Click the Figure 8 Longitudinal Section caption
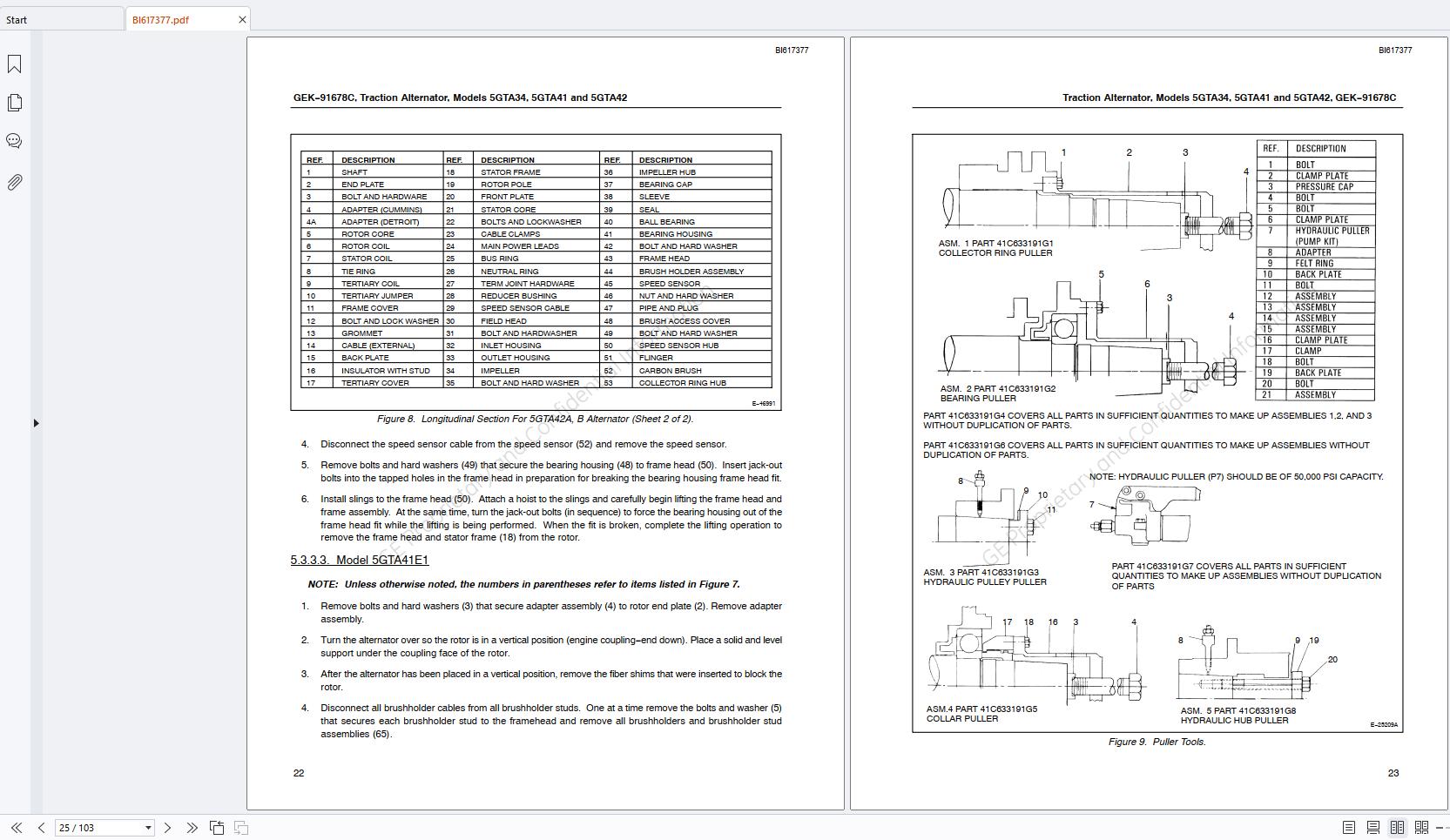Image resolution: width=1450 pixels, height=840 pixels. 535,419
